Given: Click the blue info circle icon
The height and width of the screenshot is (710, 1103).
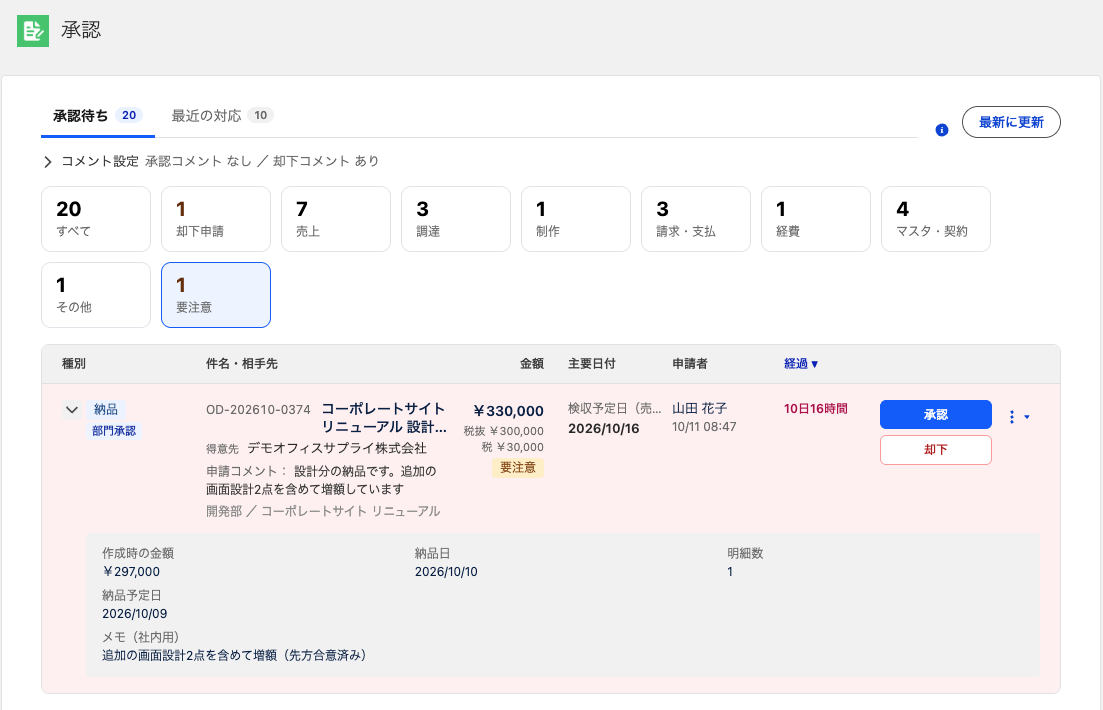Looking at the screenshot, I should (941, 130).
